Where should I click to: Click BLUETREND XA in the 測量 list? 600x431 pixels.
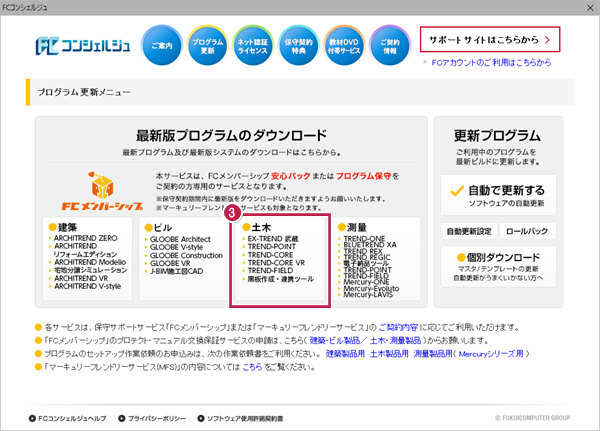pyautogui.click(x=370, y=245)
